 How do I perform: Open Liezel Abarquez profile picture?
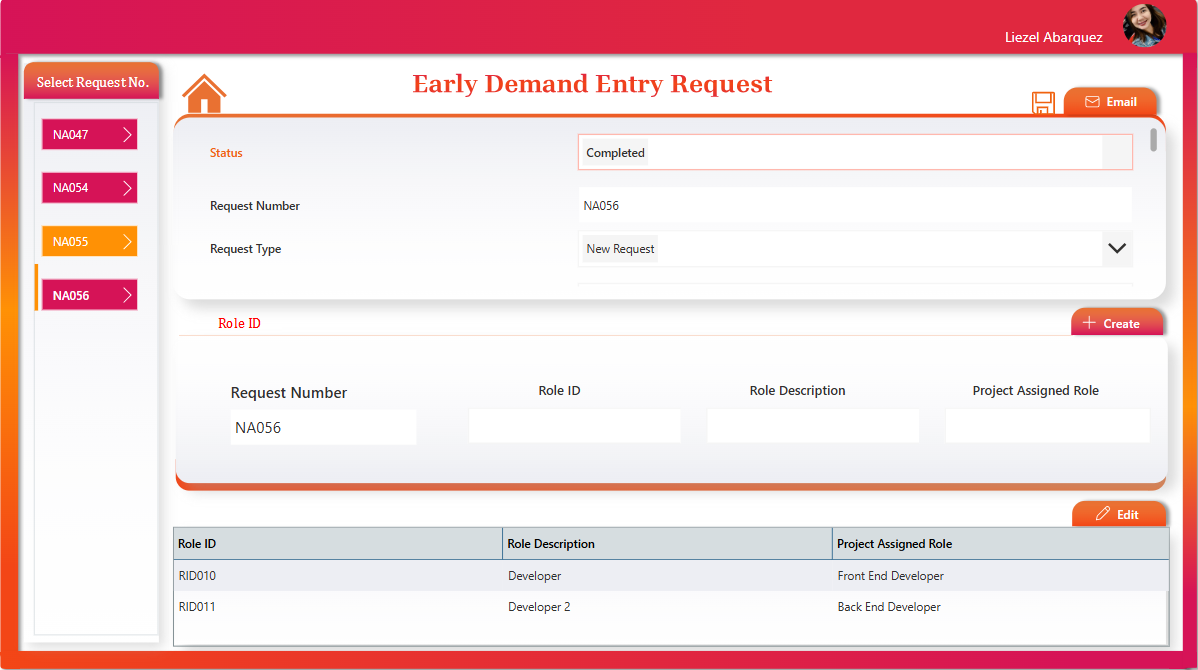[1144, 26]
